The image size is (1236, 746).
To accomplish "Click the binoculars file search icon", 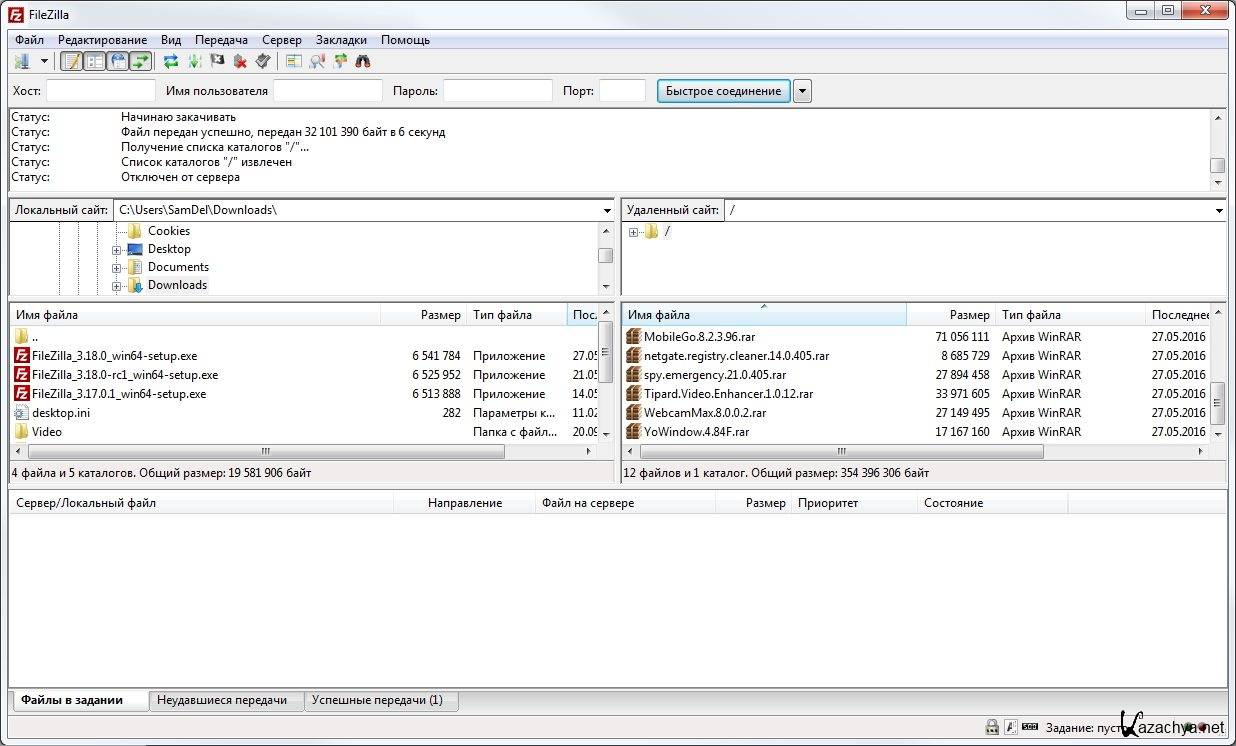I will [x=363, y=62].
